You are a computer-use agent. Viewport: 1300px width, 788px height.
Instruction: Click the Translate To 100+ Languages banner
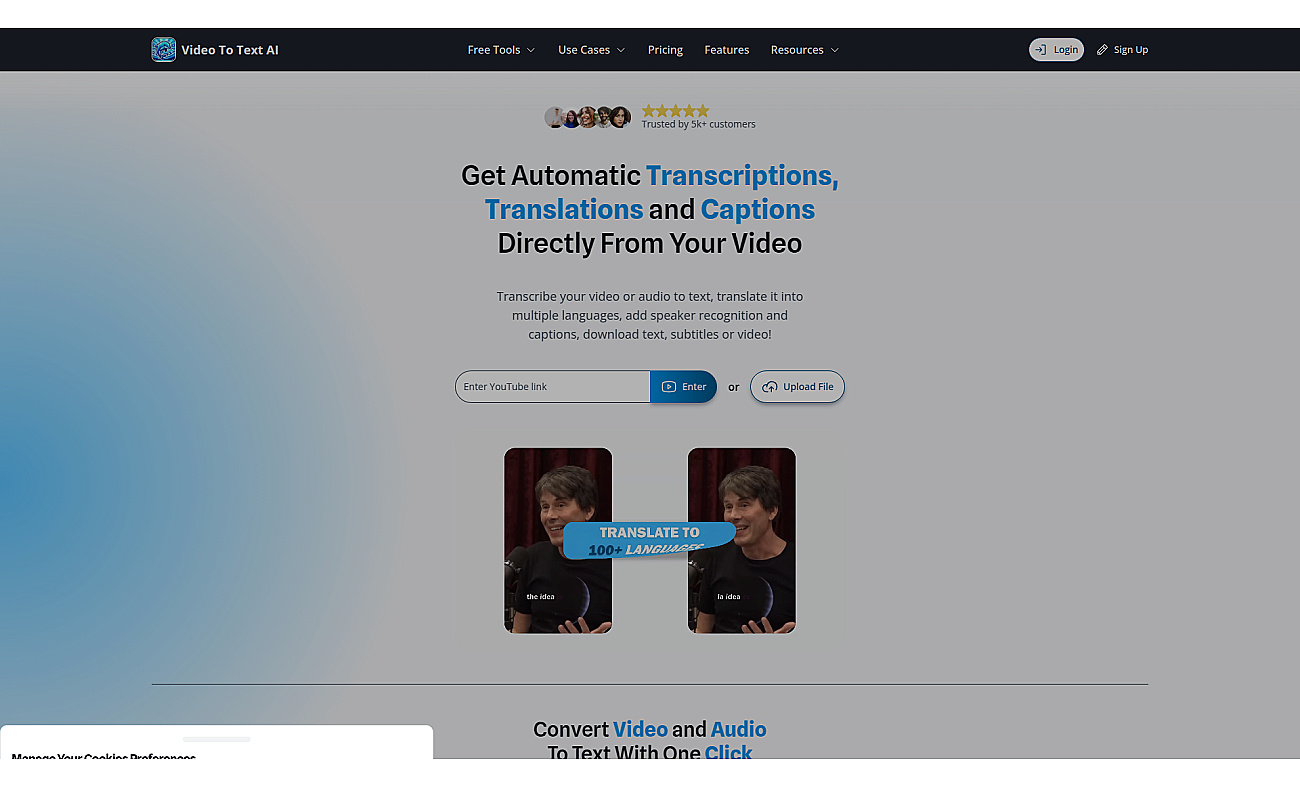pos(649,540)
